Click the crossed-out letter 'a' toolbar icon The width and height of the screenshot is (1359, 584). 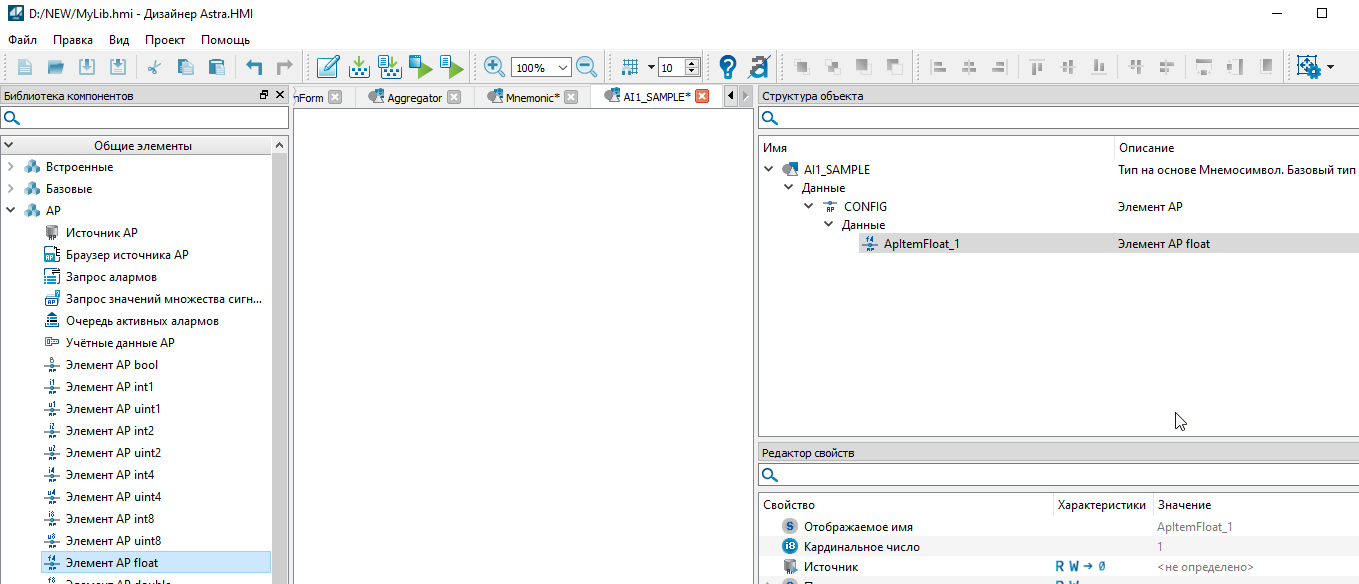coord(758,67)
